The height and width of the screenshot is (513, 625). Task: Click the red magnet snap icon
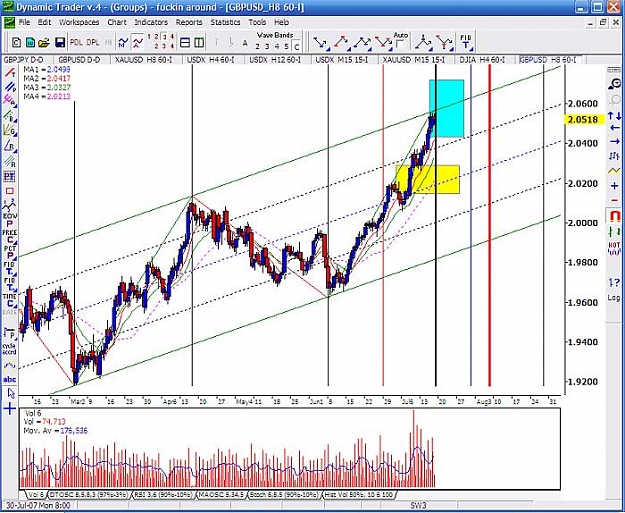[615, 216]
